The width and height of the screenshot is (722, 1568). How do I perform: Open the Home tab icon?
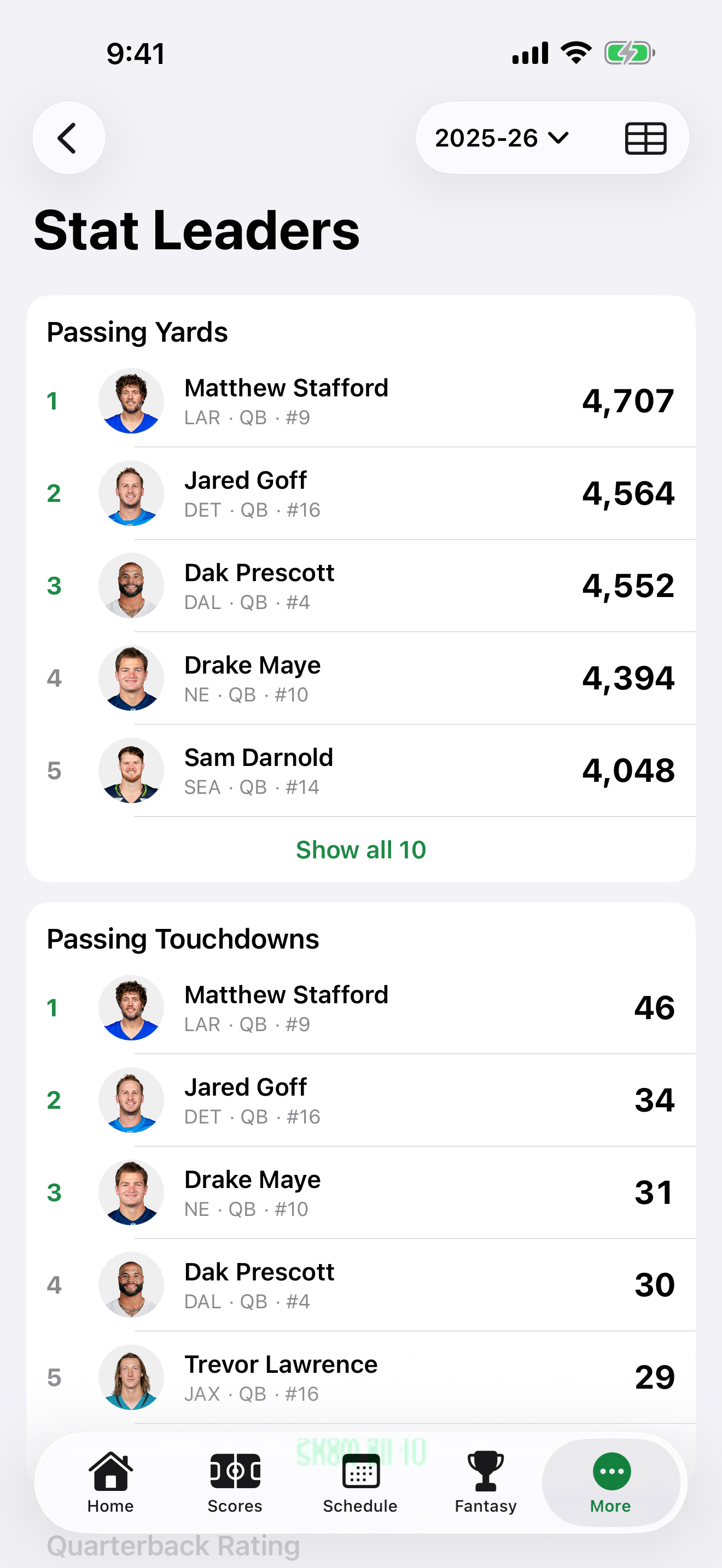click(110, 1471)
